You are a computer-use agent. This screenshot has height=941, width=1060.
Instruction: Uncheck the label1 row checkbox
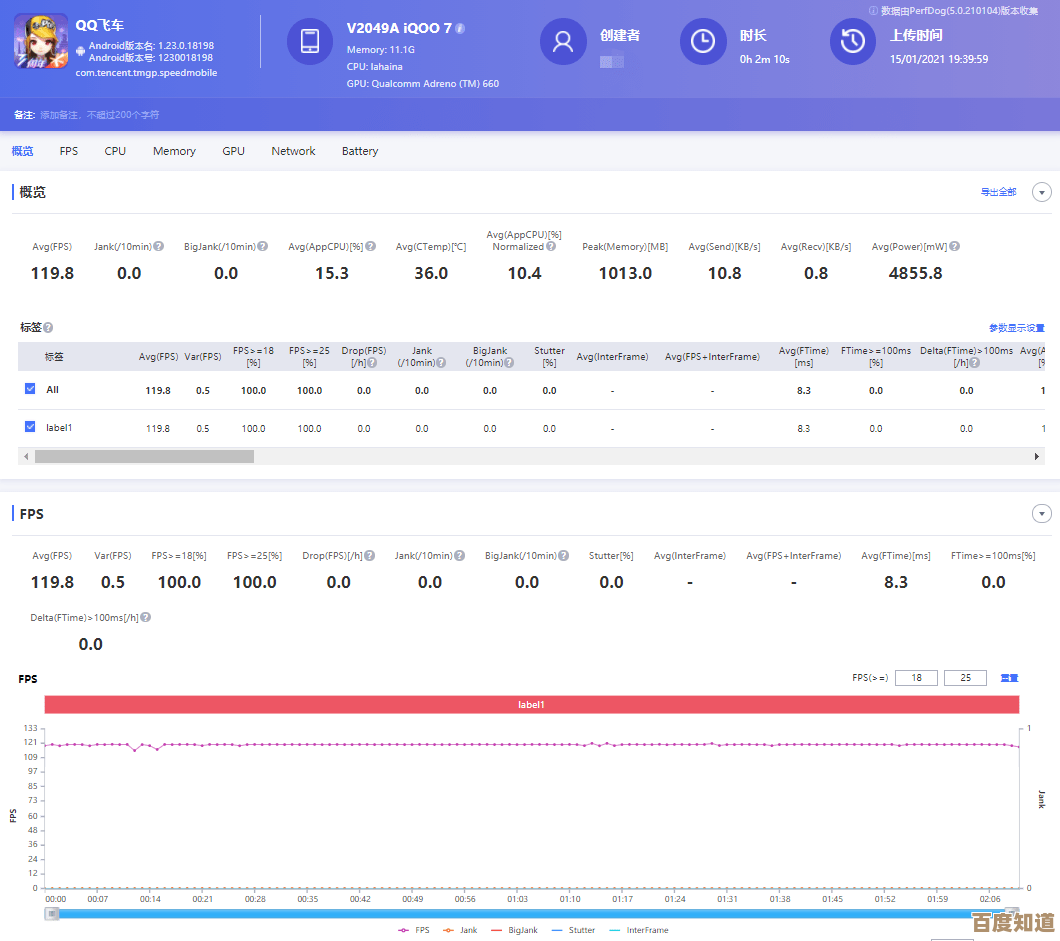30,427
